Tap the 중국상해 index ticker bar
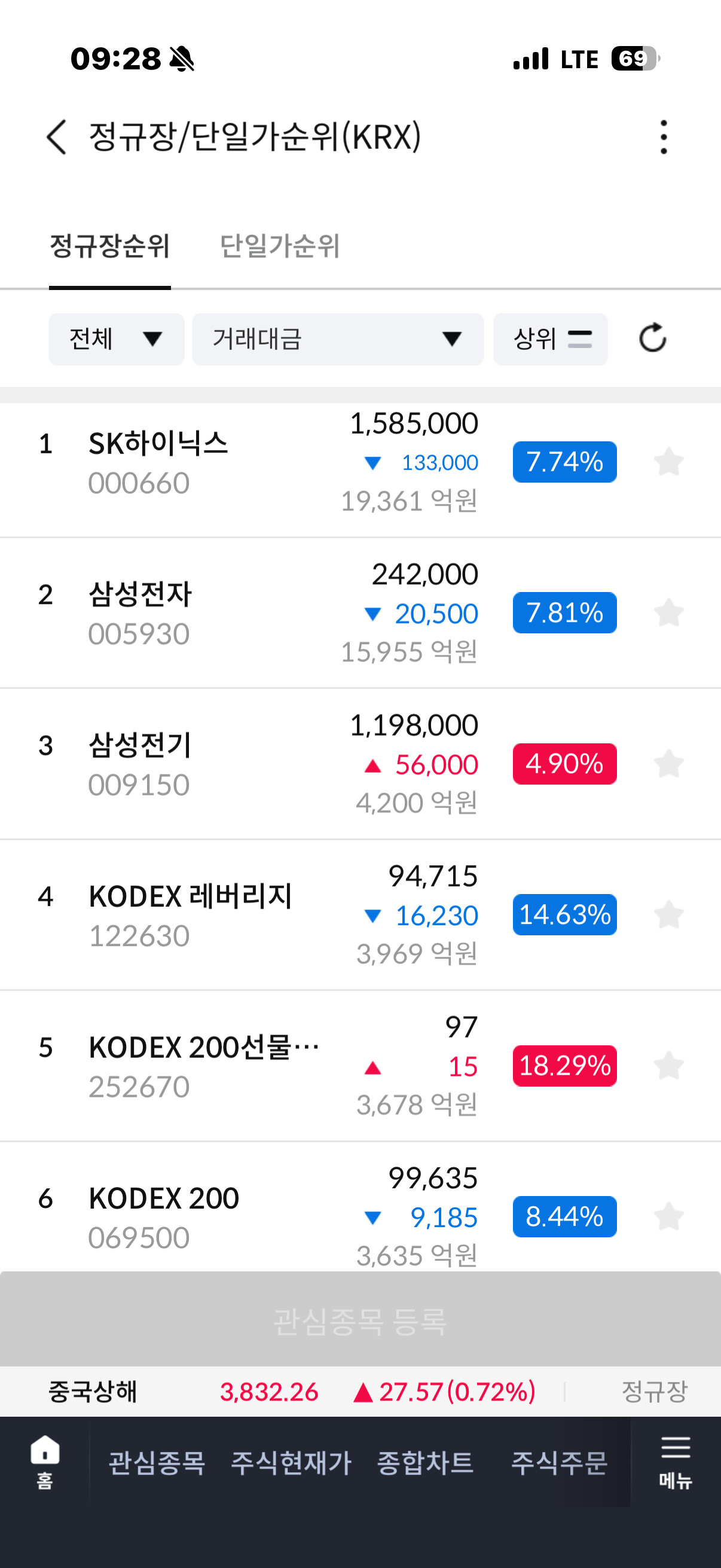Screen dimensions: 721x1568 coord(360,1392)
